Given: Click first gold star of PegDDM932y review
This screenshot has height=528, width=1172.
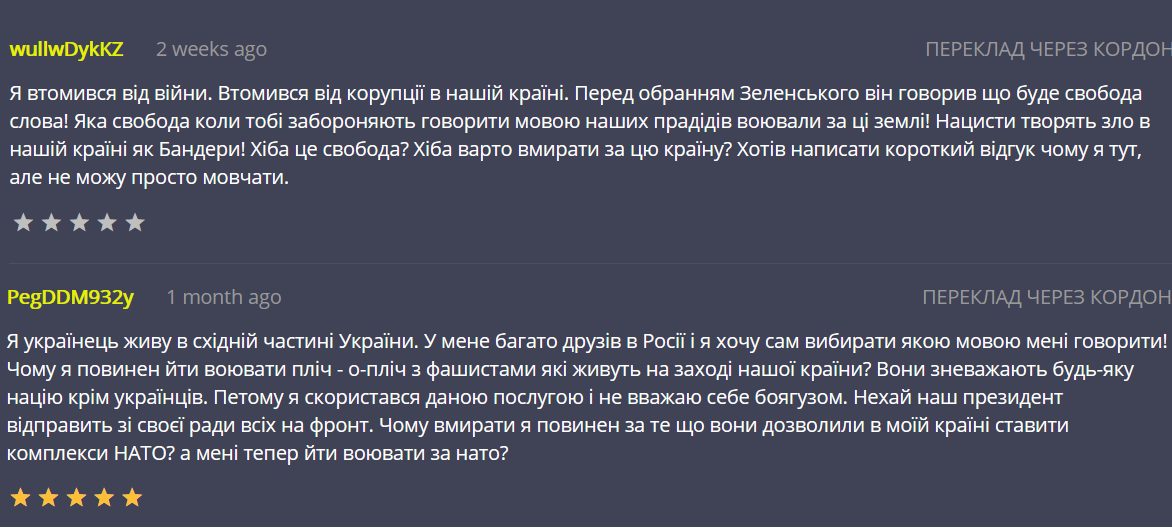Looking at the screenshot, I should (20, 498).
